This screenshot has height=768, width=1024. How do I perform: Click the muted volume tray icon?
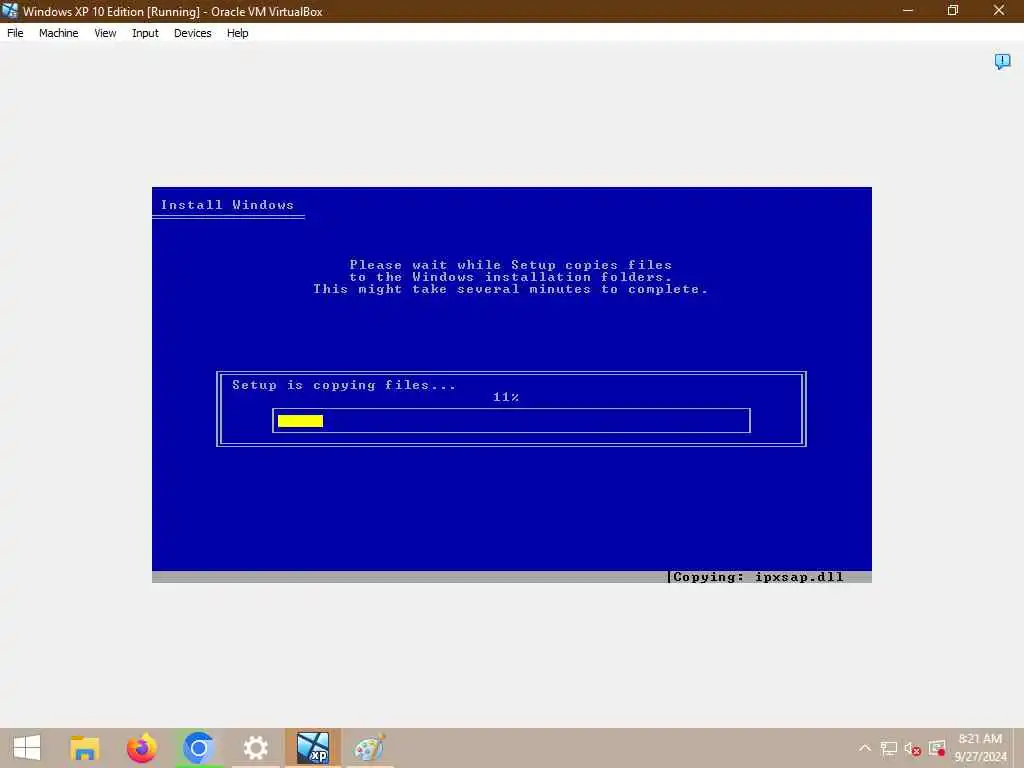pos(913,748)
